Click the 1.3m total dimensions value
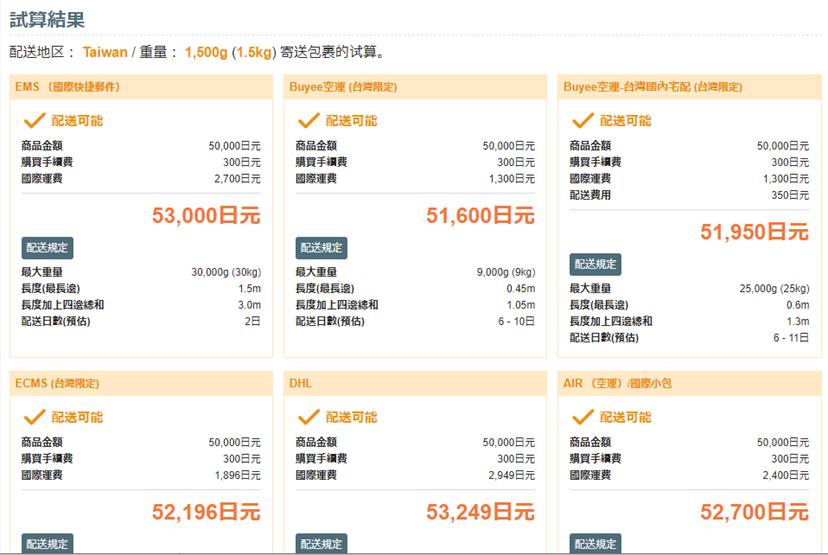828x555 pixels. click(x=797, y=321)
